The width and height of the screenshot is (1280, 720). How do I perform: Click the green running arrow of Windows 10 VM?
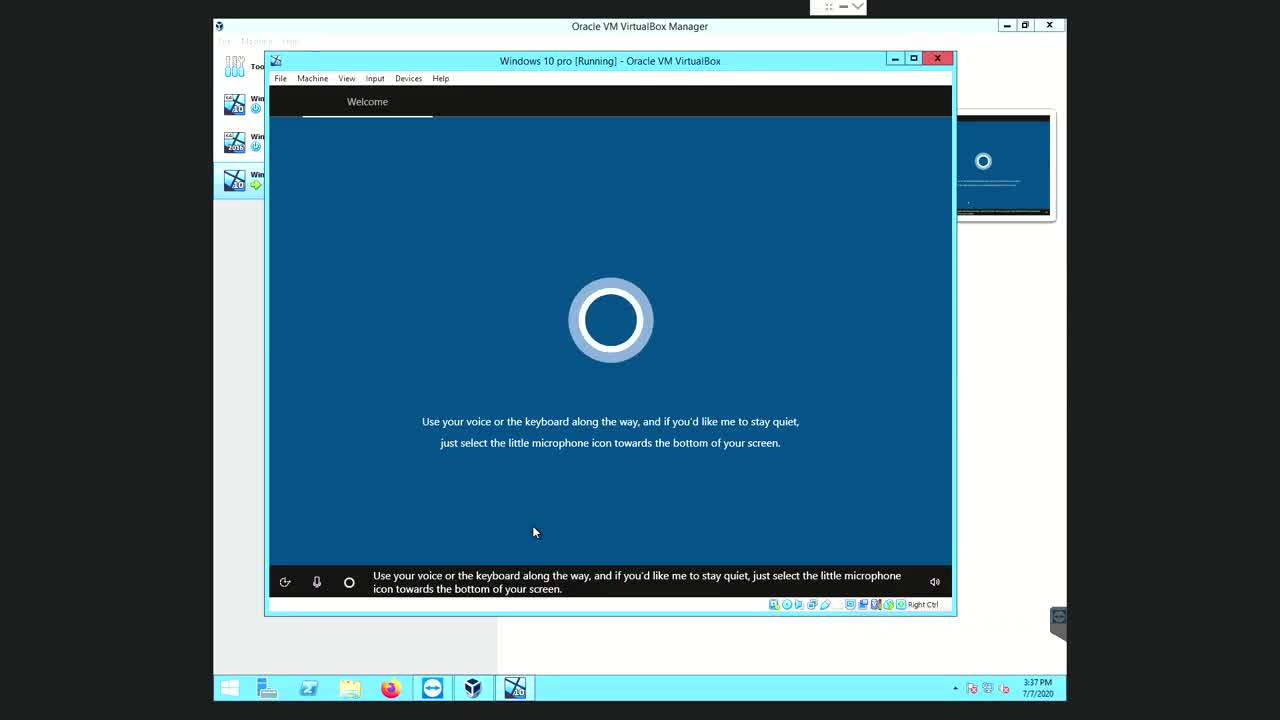tap(256, 185)
